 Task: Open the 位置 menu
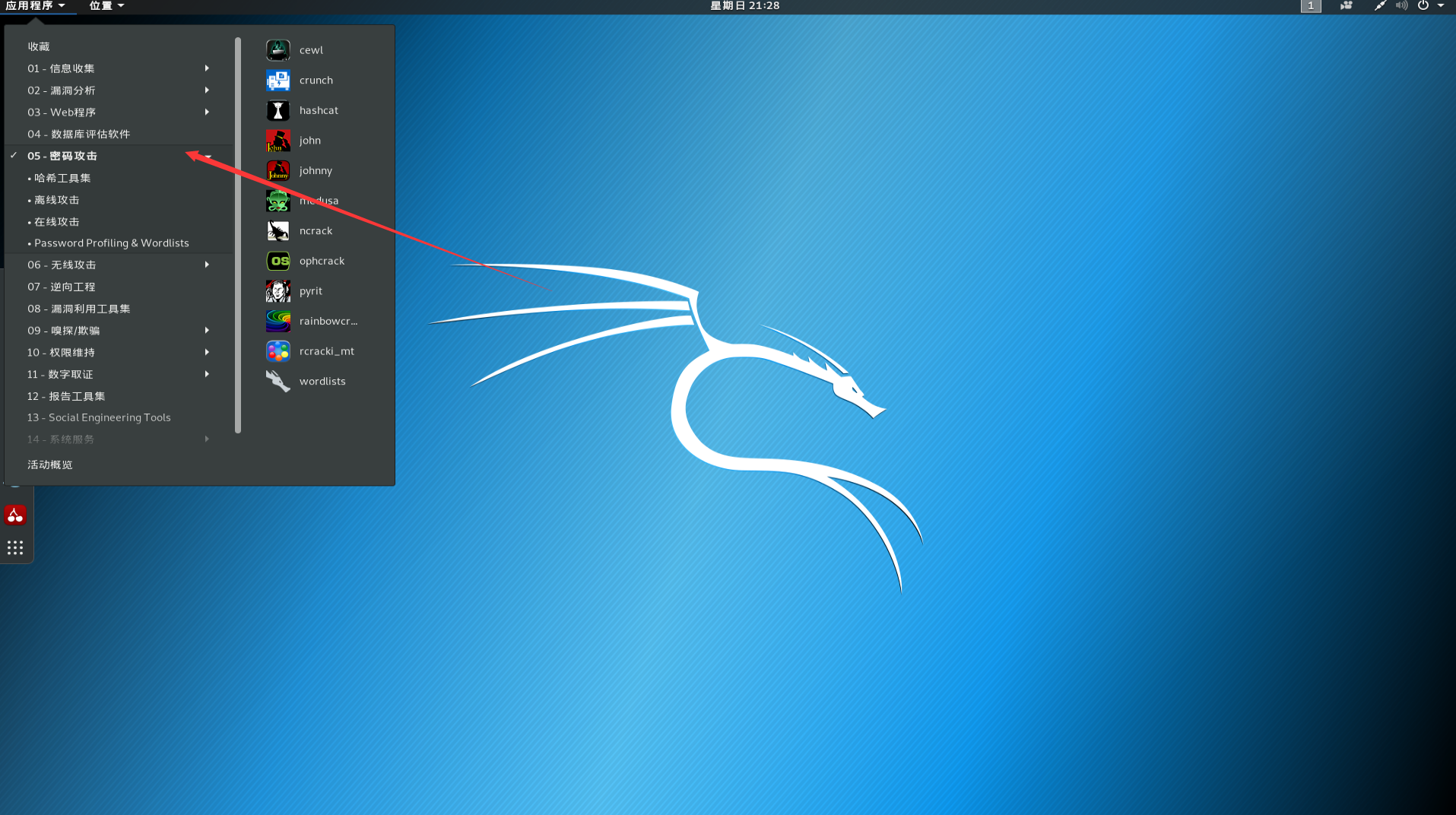(106, 6)
